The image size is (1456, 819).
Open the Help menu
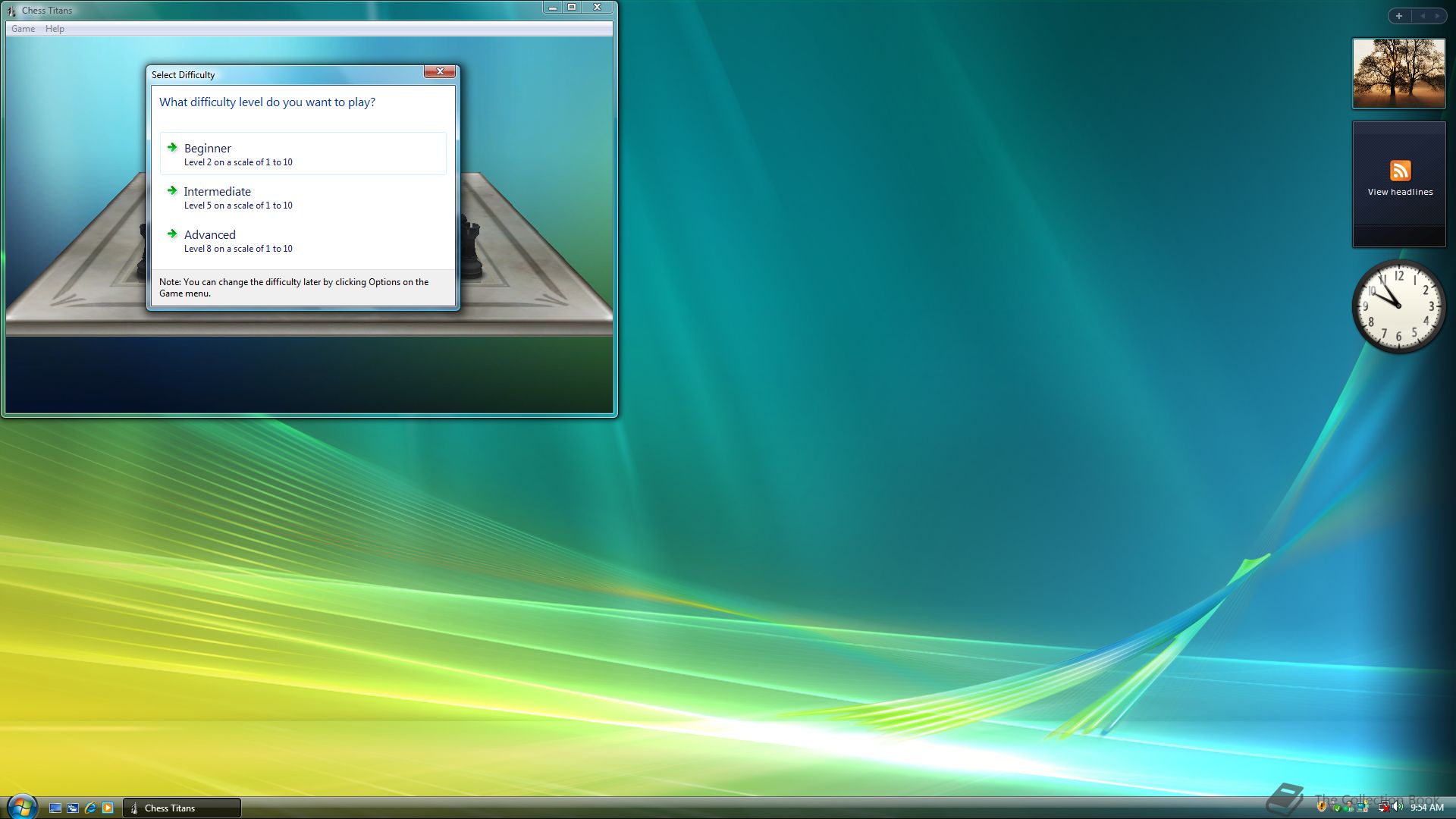click(55, 29)
